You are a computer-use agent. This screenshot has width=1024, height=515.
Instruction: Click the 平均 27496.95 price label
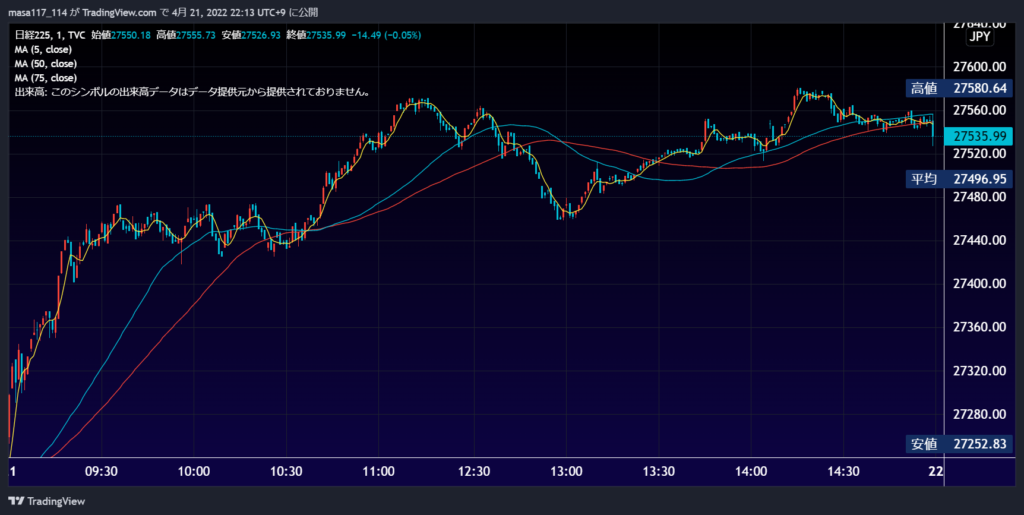coord(959,179)
